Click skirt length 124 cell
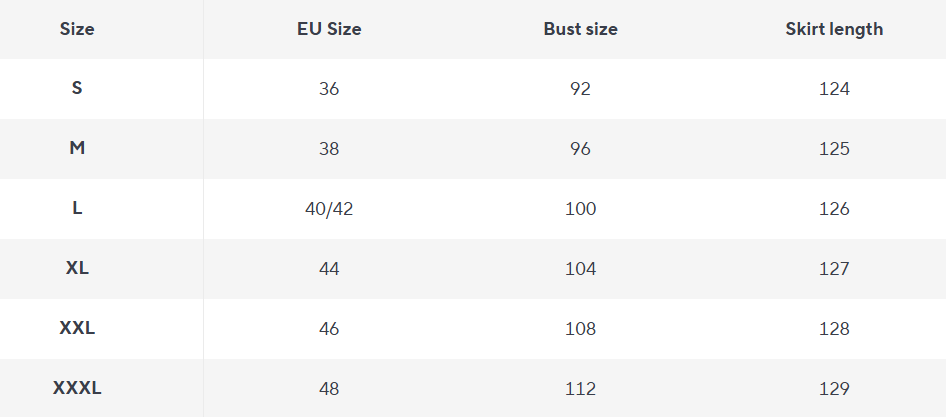 pyautogui.click(x=834, y=89)
